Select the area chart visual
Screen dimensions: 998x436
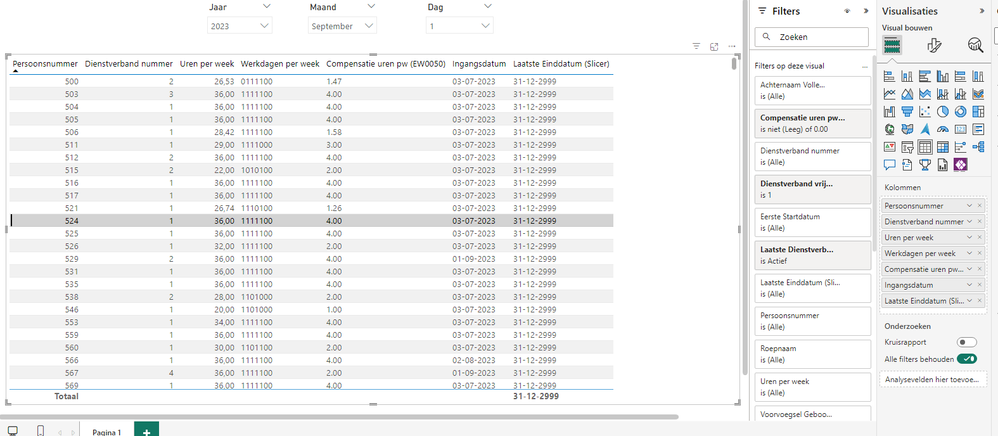coord(908,94)
